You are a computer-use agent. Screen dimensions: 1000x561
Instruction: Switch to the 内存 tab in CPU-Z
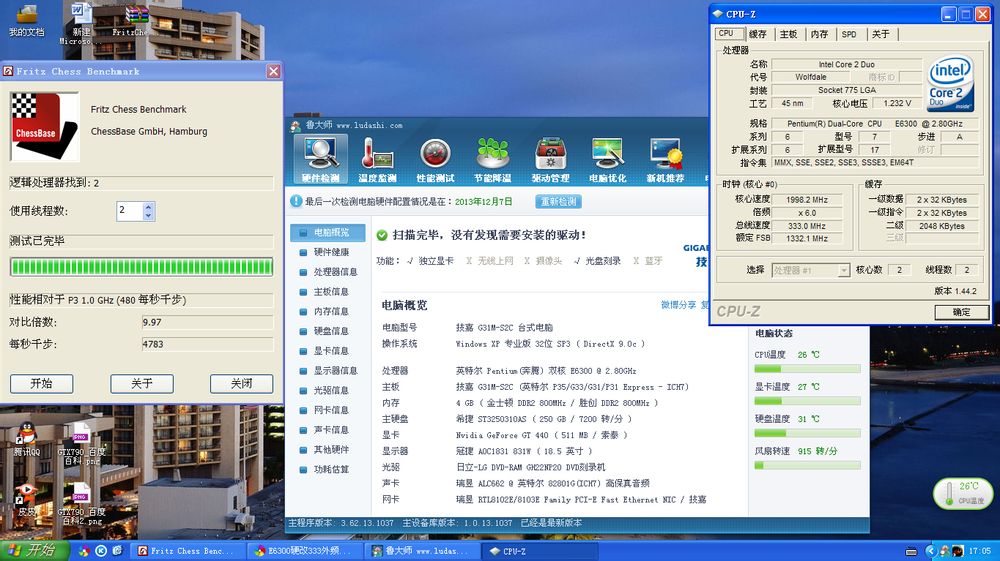pyautogui.click(x=819, y=34)
